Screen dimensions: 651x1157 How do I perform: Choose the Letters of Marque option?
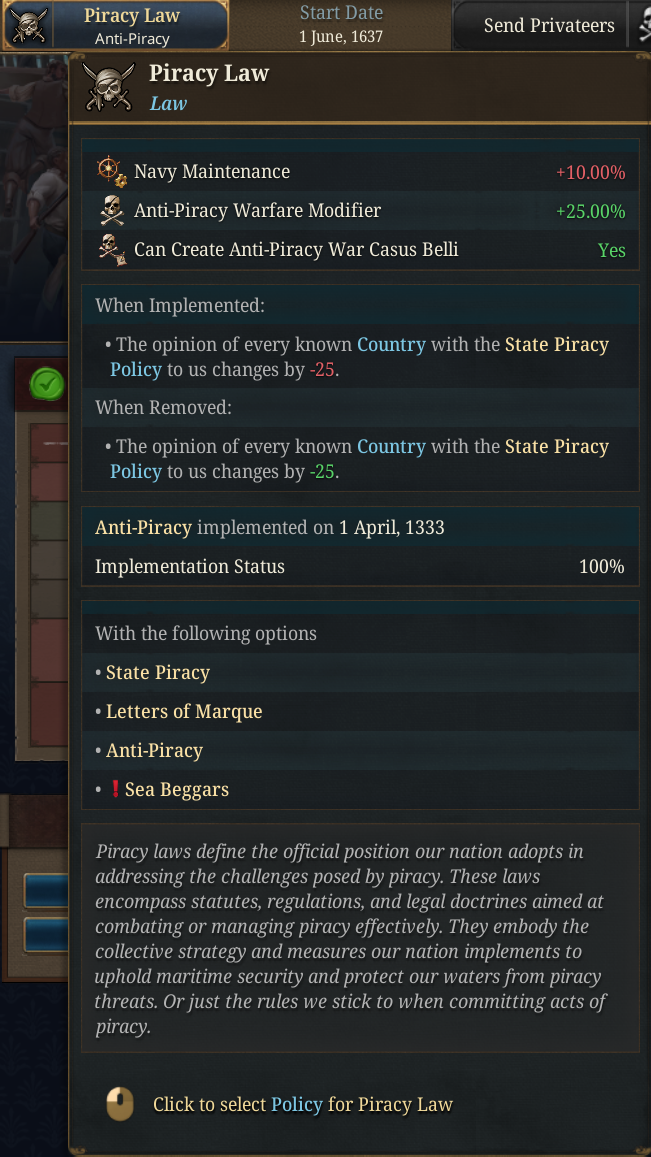pos(184,712)
